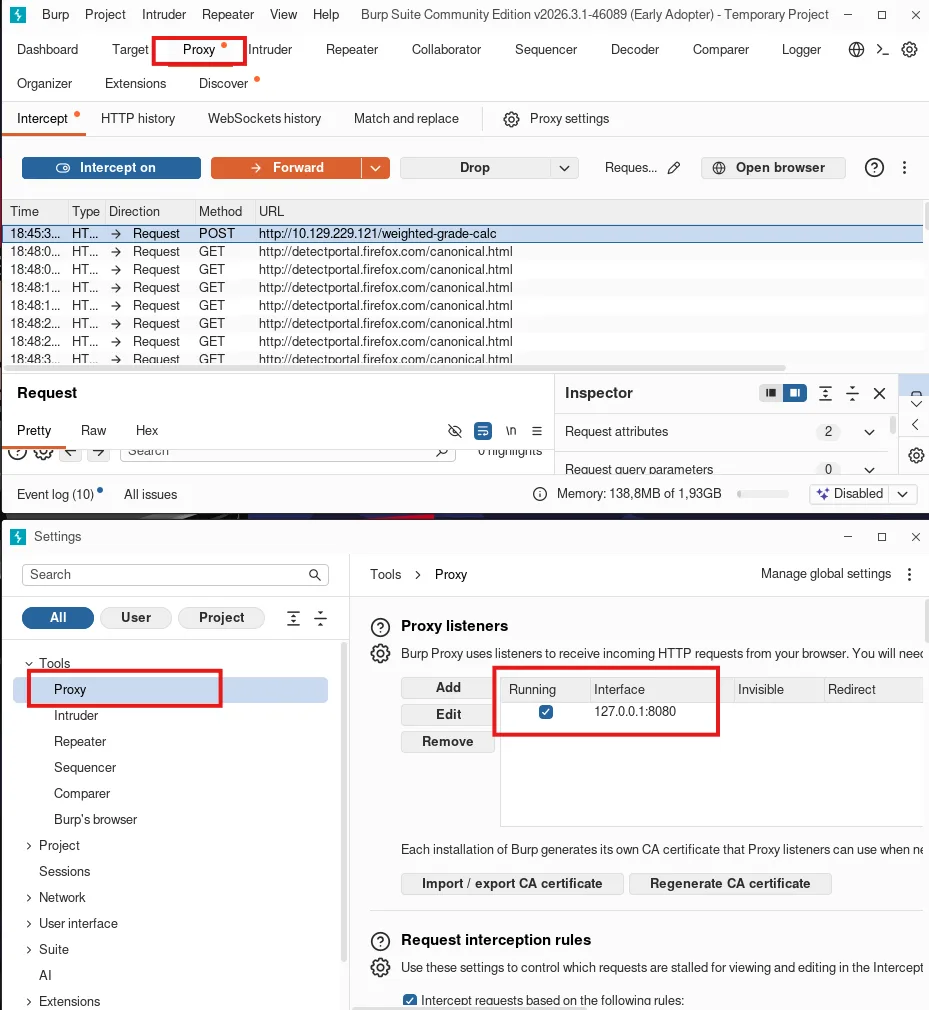Screen dimensions: 929x1010
Task: Uncheck Running checkbox for 127.0.0.1:8080
Action: coord(546,712)
